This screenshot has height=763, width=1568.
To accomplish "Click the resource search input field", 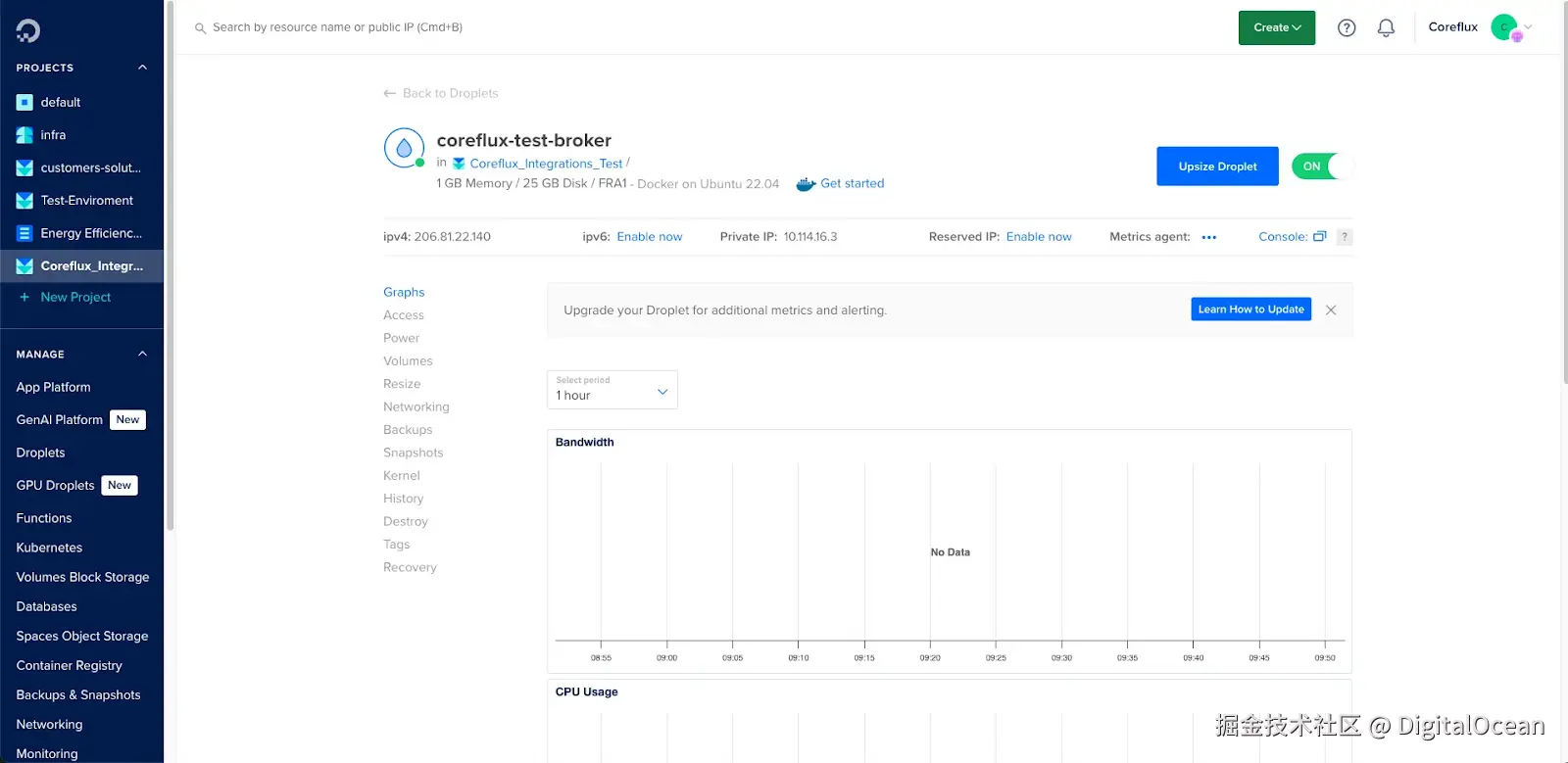I will 337,27.
